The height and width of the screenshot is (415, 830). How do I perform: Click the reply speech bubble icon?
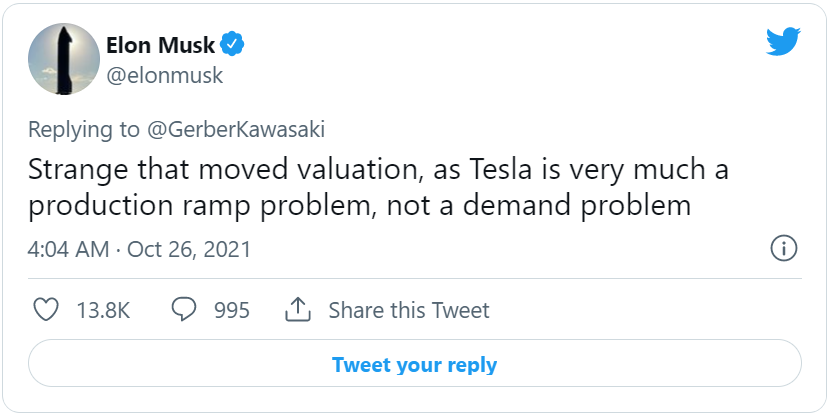pos(184,310)
